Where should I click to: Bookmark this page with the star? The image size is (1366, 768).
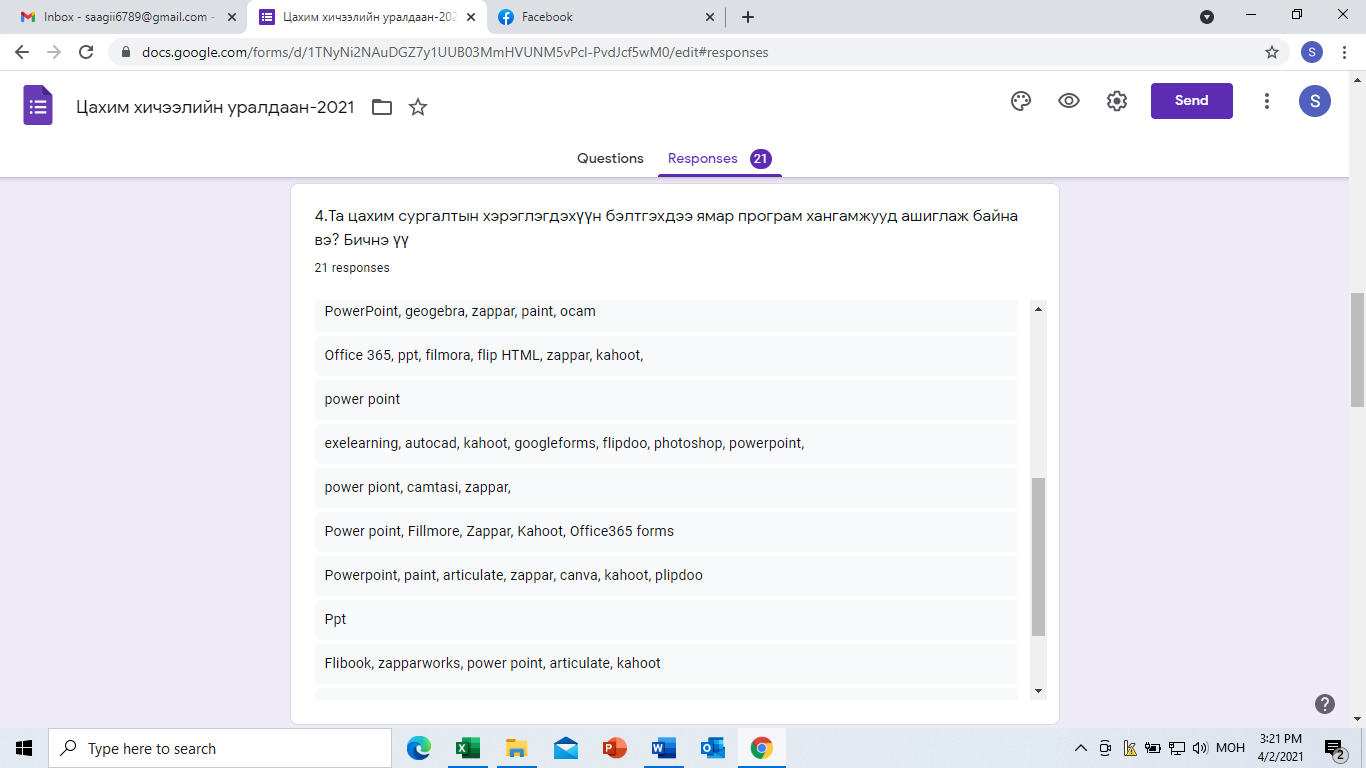1272,52
